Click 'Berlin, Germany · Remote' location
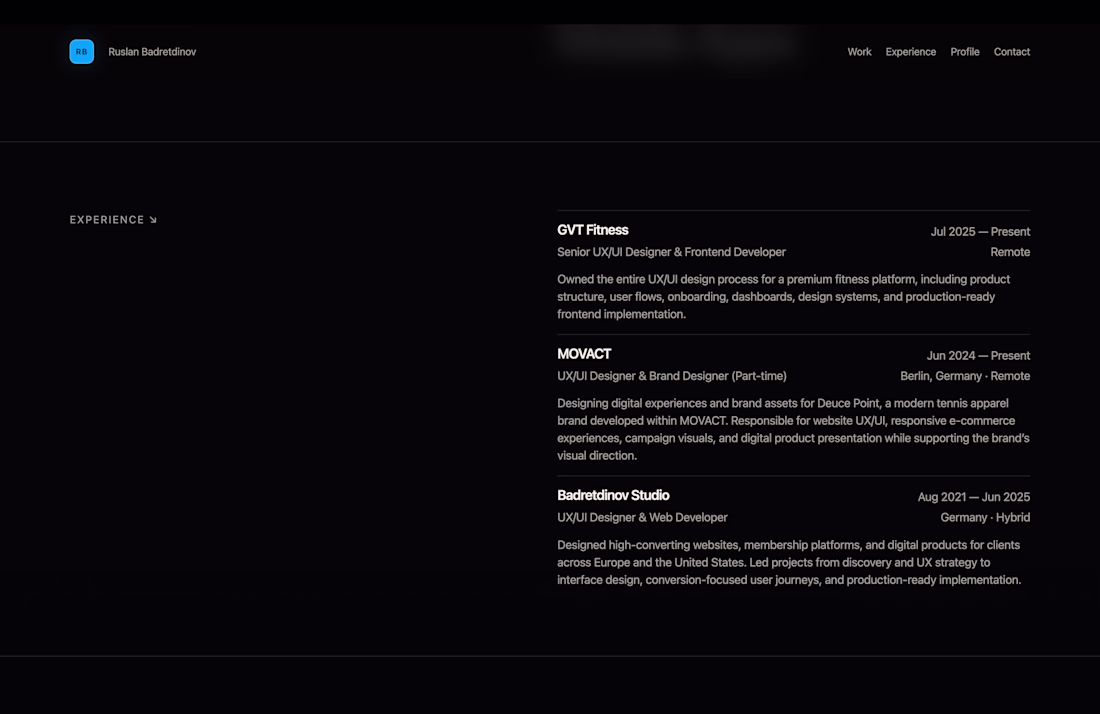Viewport: 1100px width, 714px height. [965, 376]
